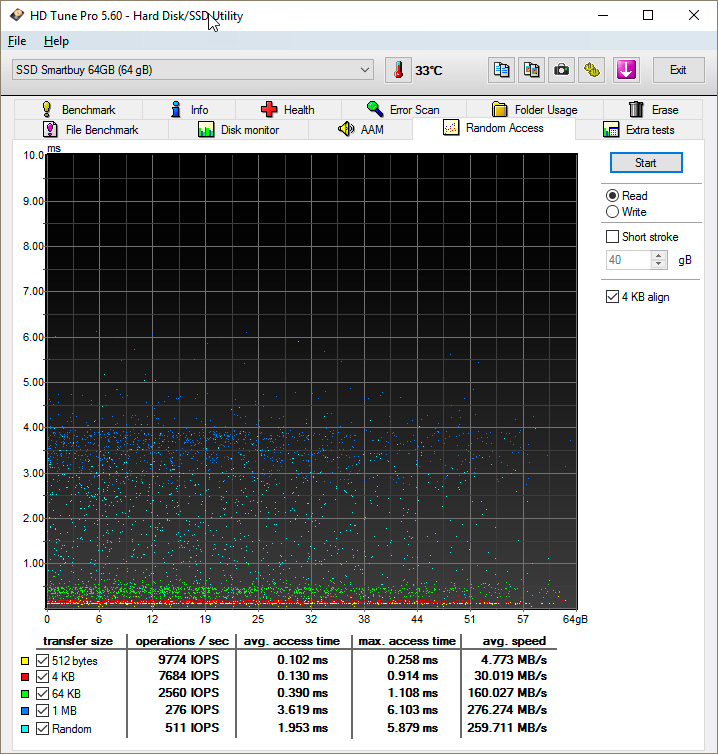Click the magenta down-arrow icon
This screenshot has height=754, width=718.
coord(626,70)
